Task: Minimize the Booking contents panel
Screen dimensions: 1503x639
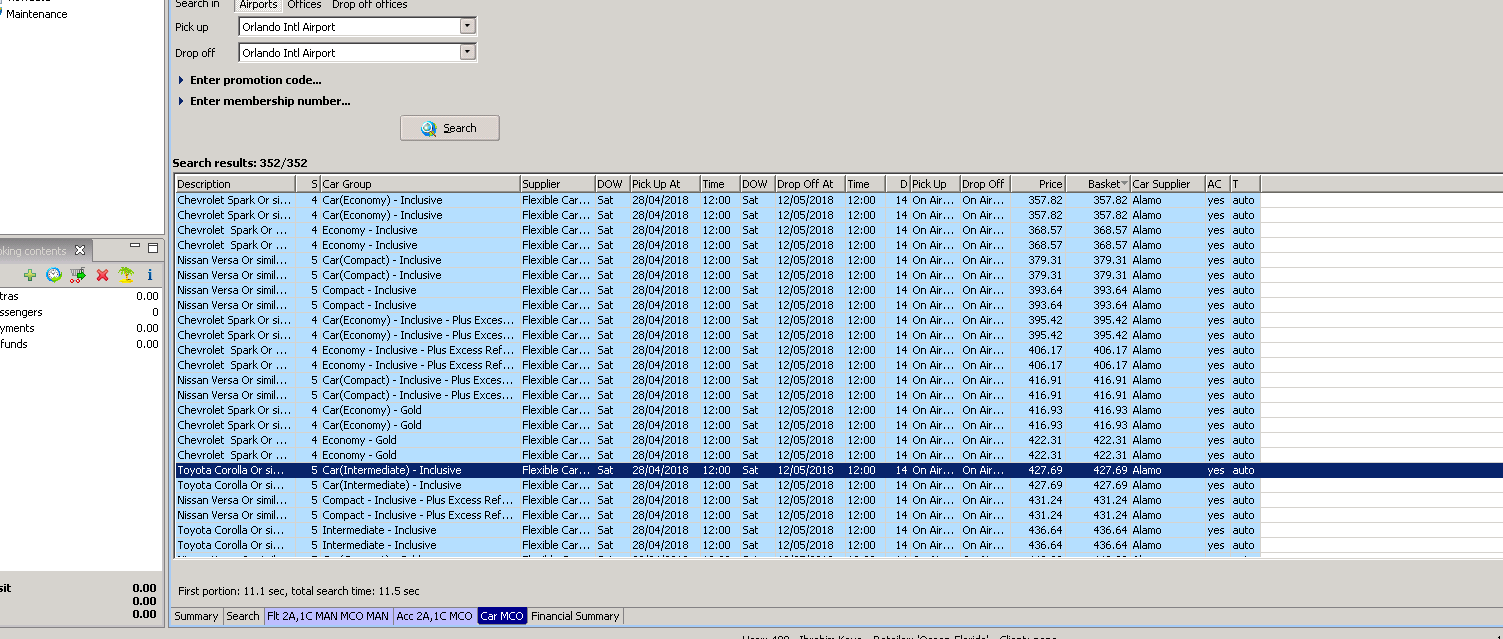Action: click(135, 247)
